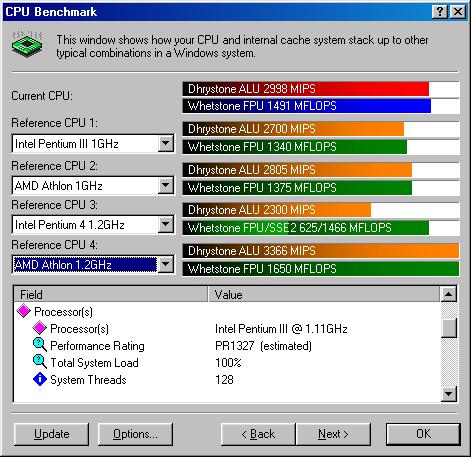471x457 pixels.
Task: Click the CPU Benchmark title bar text
Action: 51,12
